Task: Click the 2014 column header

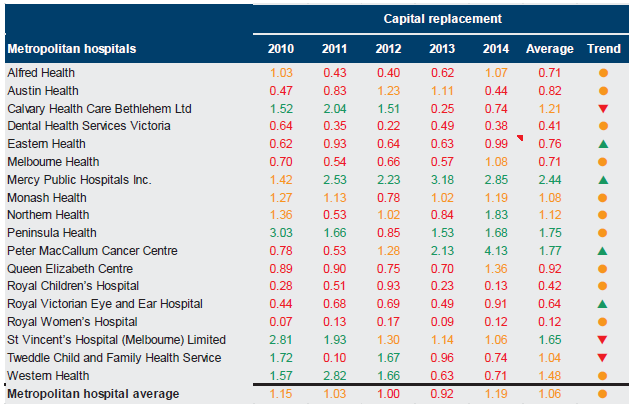Action: coord(496,49)
